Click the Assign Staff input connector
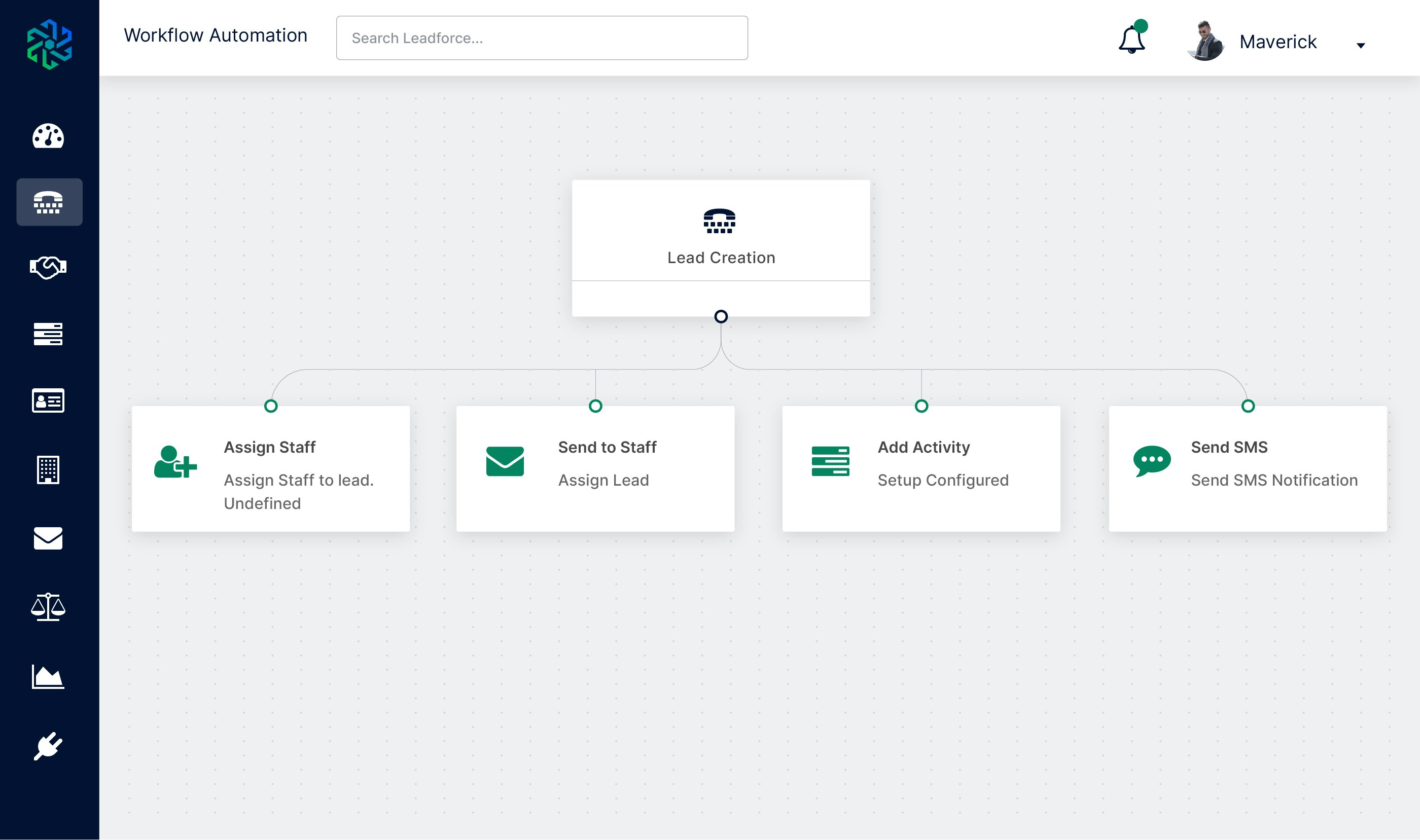The width and height of the screenshot is (1420, 840). pyautogui.click(x=271, y=406)
